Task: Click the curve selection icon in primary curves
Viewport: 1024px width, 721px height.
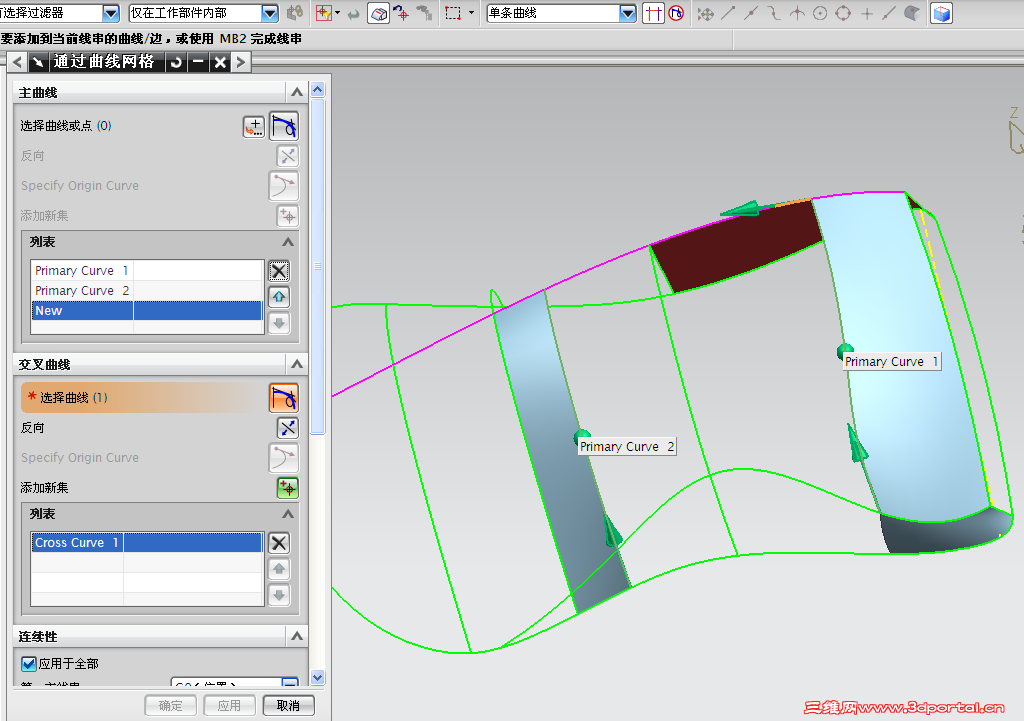Action: pos(284,126)
